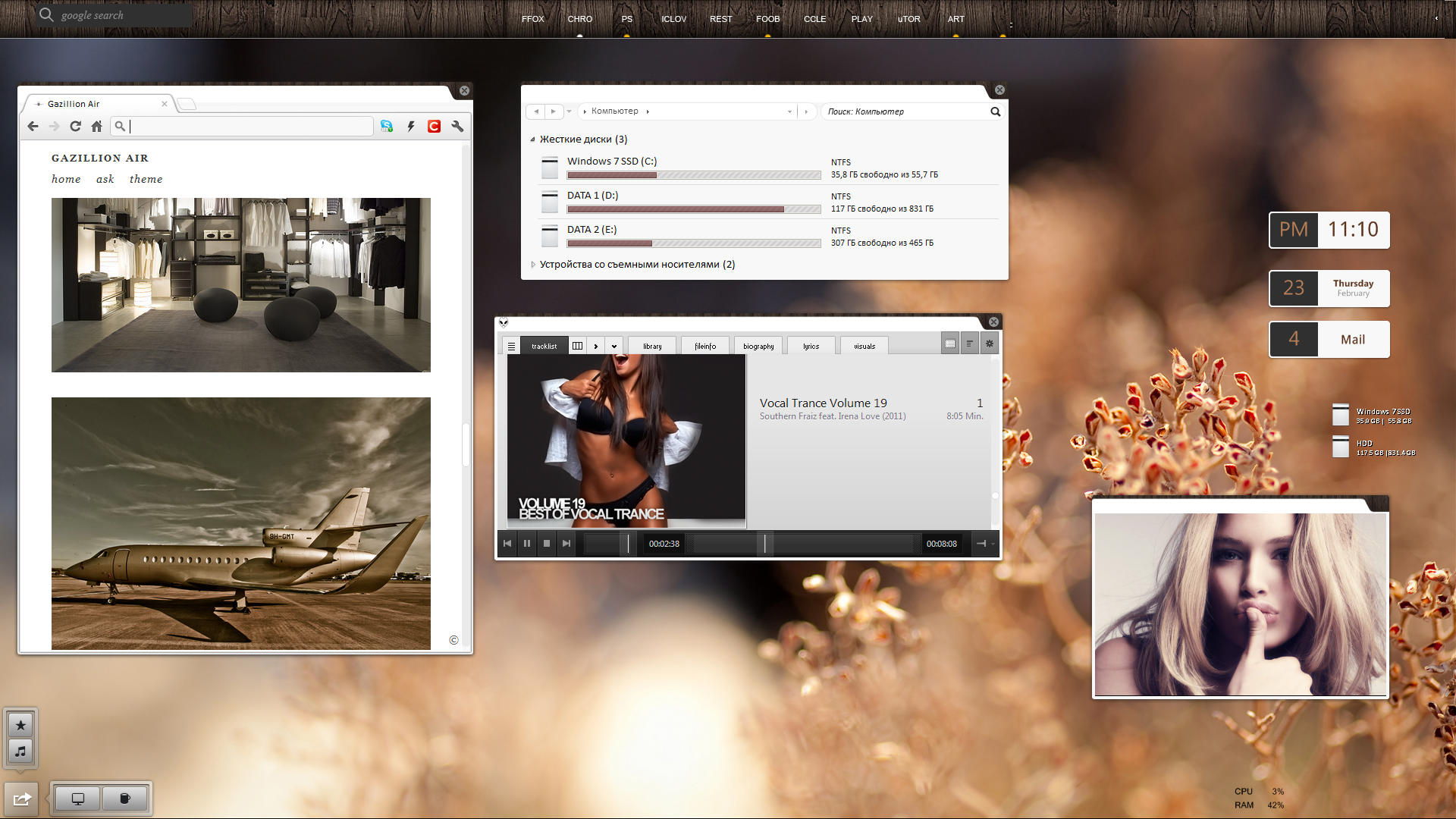Screen dimensions: 1456x819
Task: Launch uTOR from the top launcher
Action: pos(909,19)
